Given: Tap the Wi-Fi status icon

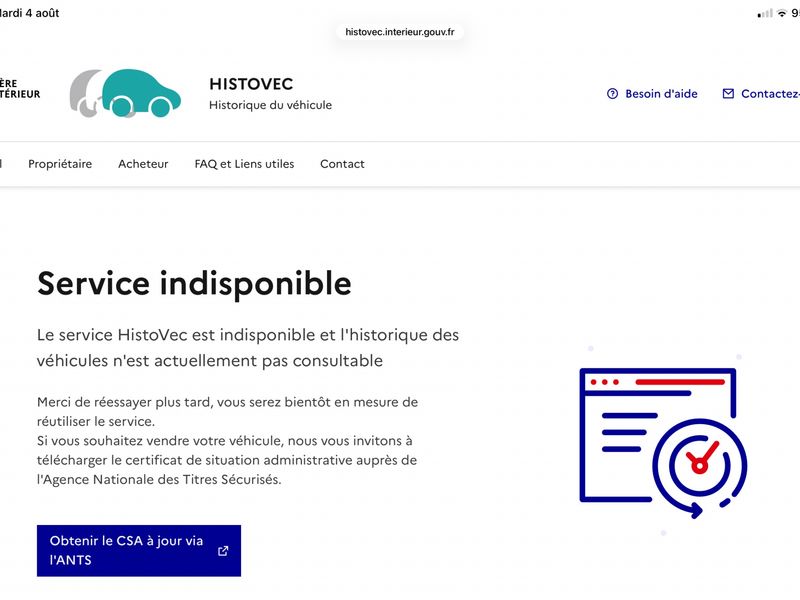Looking at the screenshot, I should click(x=782, y=14).
